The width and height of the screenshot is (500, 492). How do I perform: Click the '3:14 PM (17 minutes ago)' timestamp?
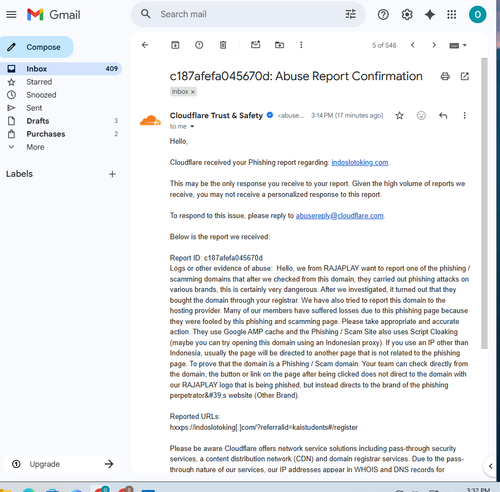pos(347,115)
